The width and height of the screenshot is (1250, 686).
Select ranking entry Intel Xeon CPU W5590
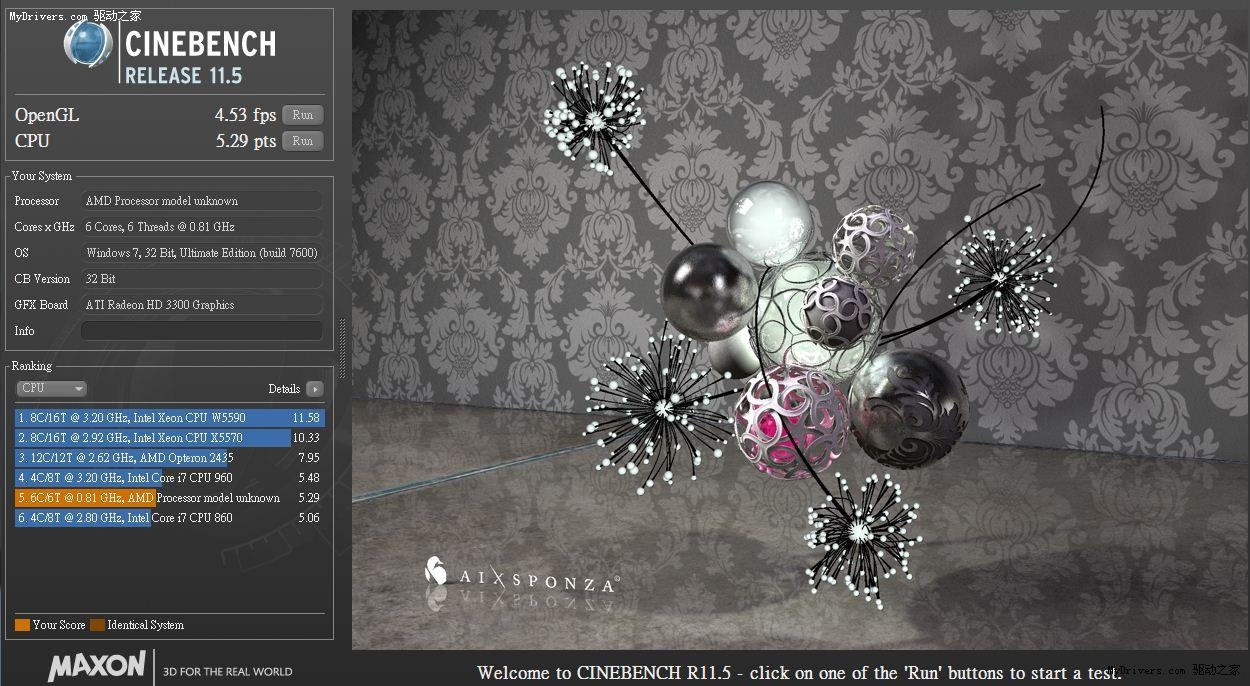[x=169, y=418]
